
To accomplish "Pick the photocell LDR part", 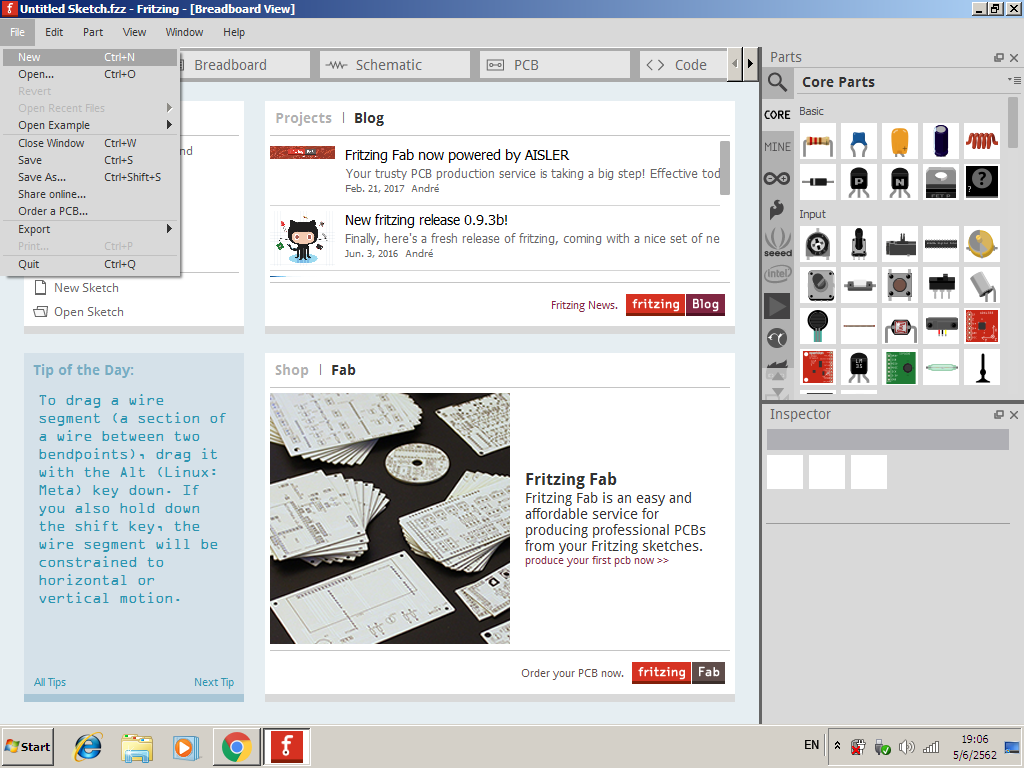I will point(900,326).
